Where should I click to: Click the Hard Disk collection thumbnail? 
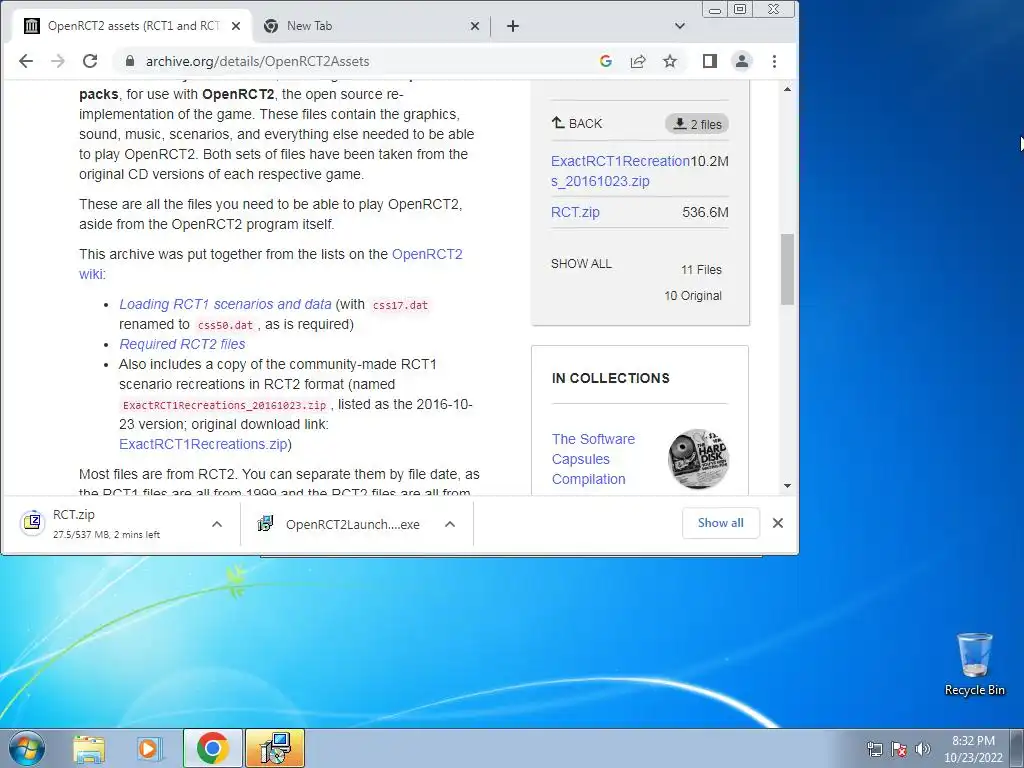coord(698,458)
